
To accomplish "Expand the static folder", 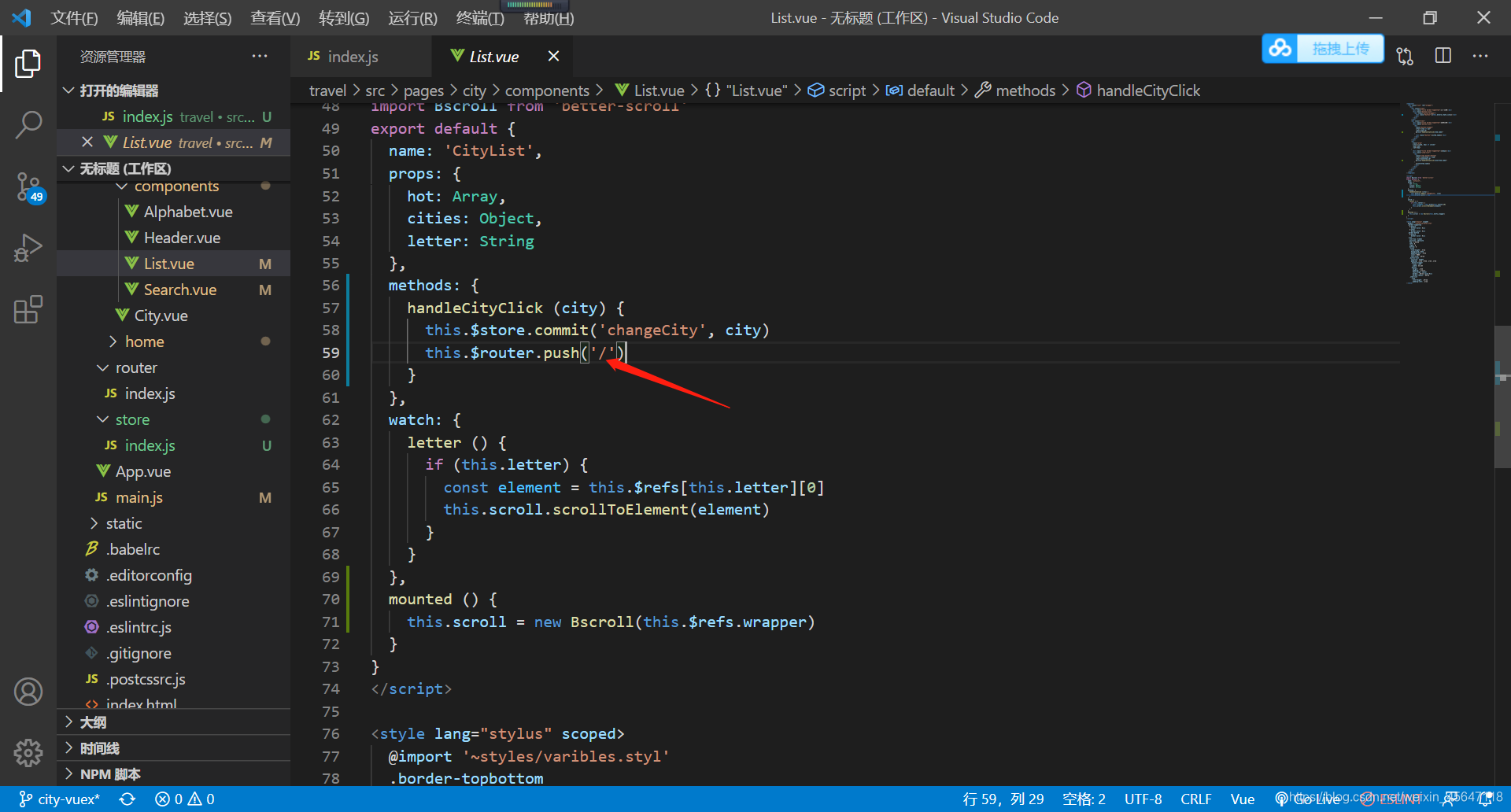I will (x=173, y=523).
